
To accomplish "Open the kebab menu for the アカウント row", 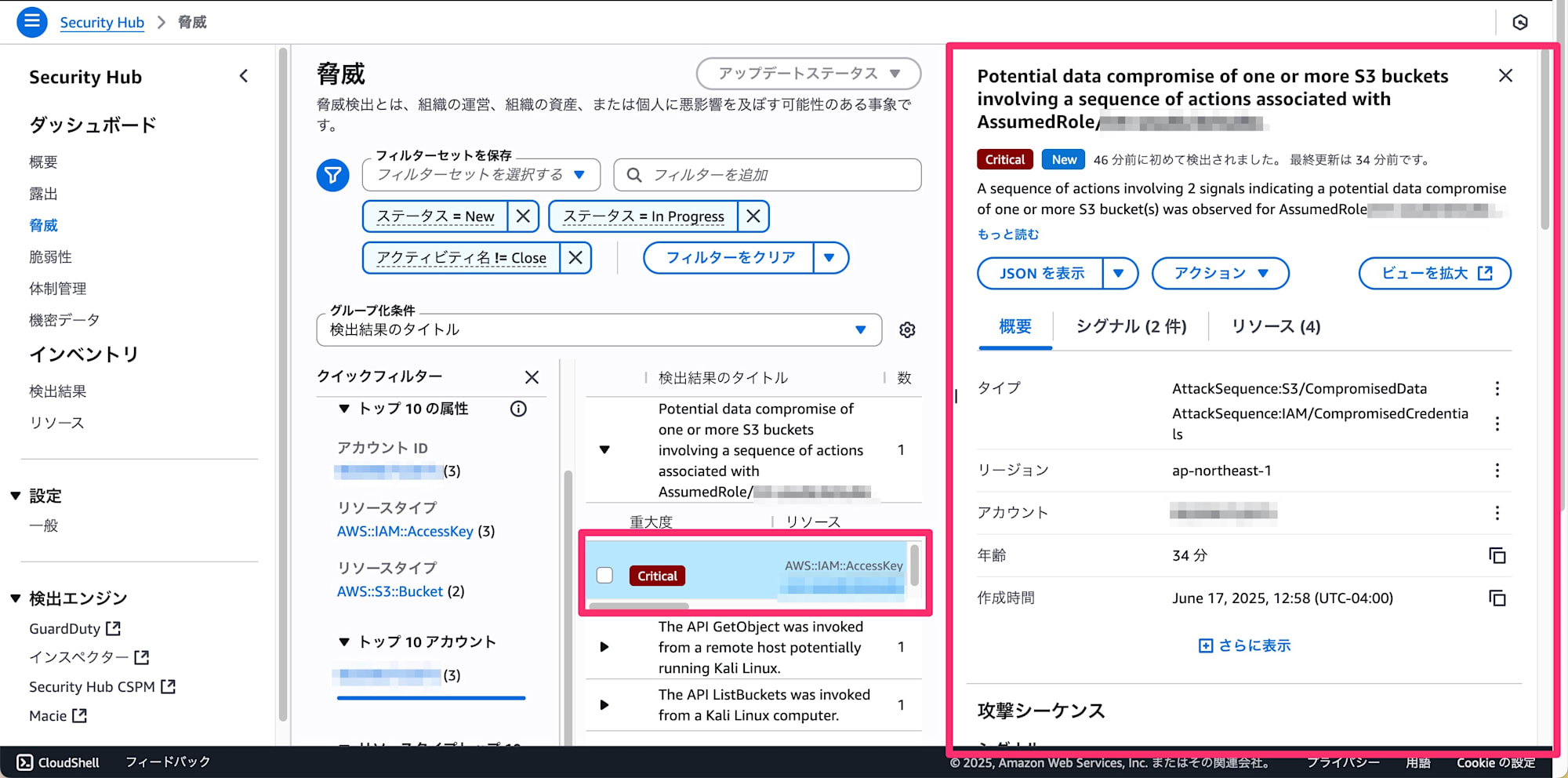I will click(1497, 513).
